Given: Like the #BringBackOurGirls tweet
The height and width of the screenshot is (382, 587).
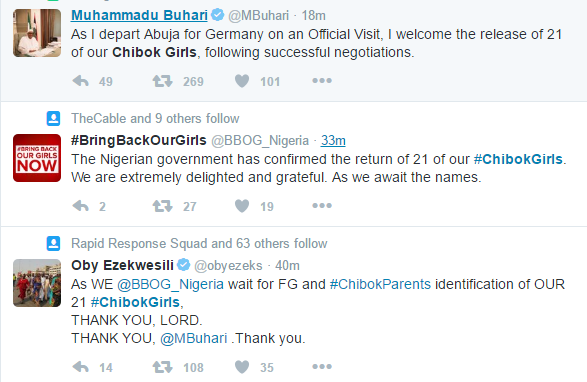Looking at the screenshot, I should coord(242,206).
